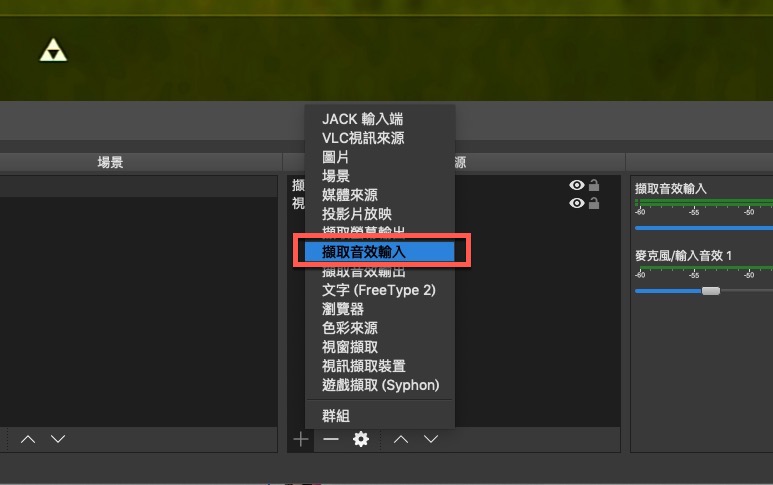This screenshot has height=485, width=773.
Task: Move scene up in scenes panel
Action: (x=28, y=439)
